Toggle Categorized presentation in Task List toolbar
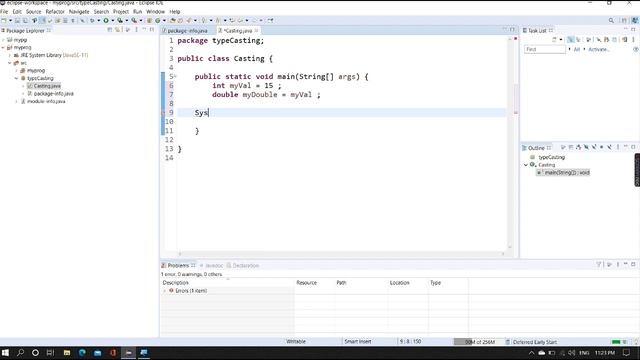Screen dimensions: 640x360 [x=571, y=40]
